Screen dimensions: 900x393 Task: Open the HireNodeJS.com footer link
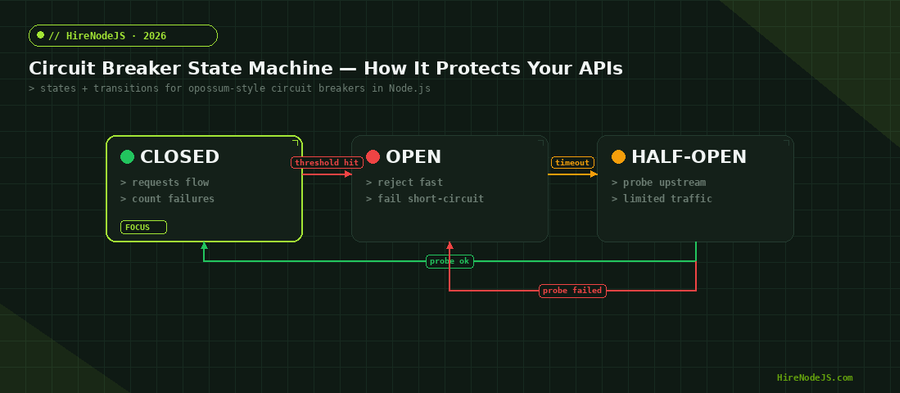814,378
